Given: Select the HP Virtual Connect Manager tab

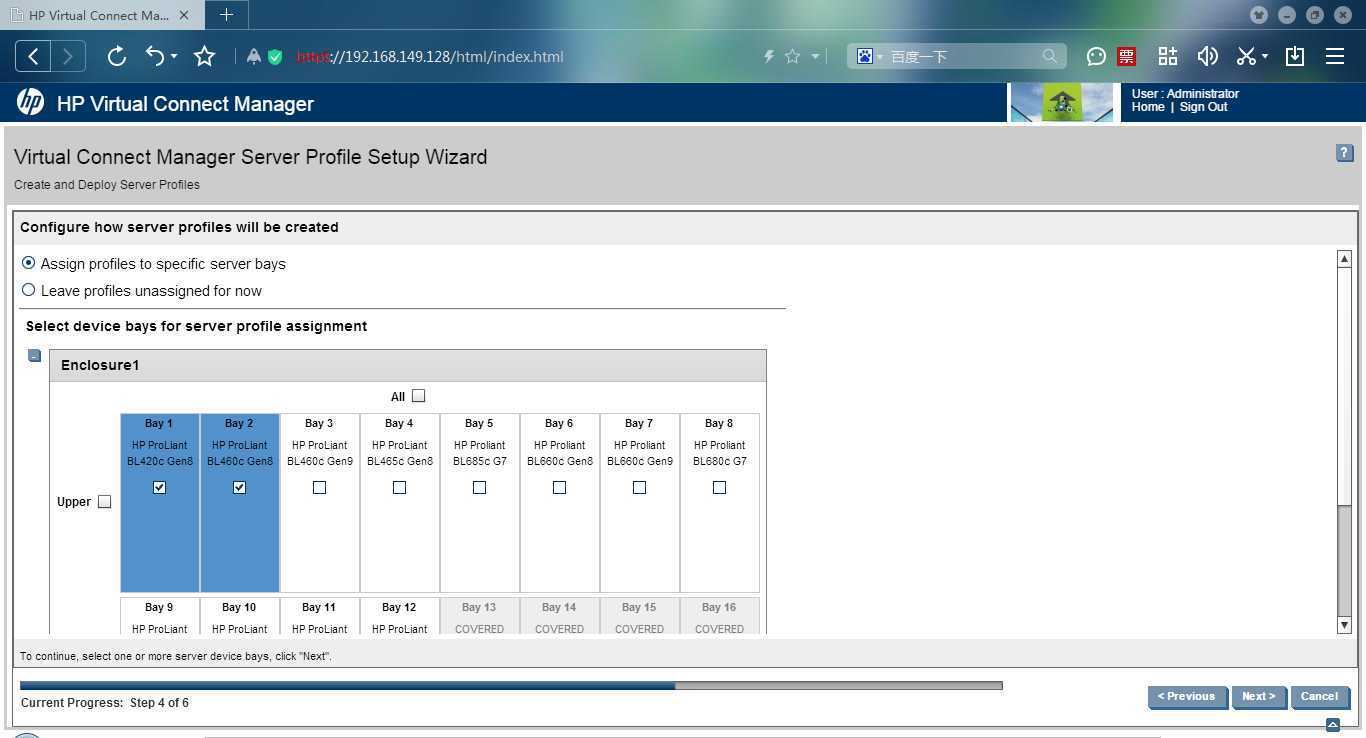Looking at the screenshot, I should pos(97,15).
